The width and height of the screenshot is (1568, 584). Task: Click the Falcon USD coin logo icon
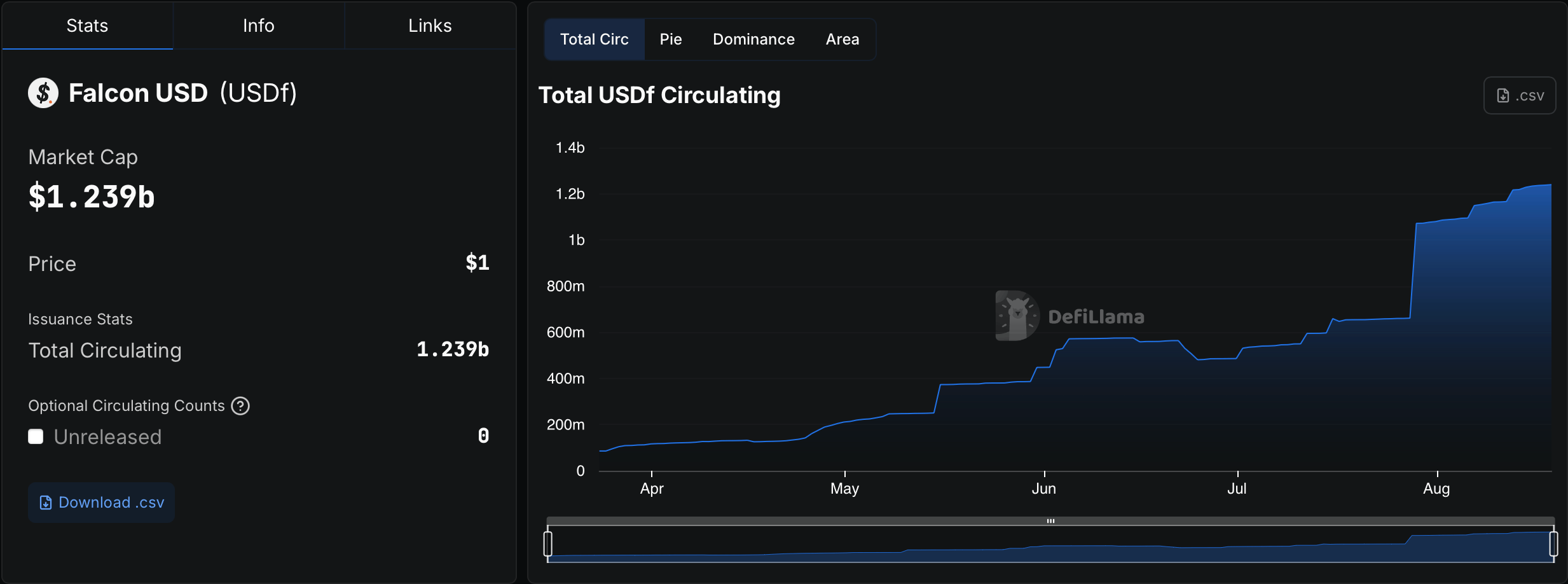(x=42, y=92)
